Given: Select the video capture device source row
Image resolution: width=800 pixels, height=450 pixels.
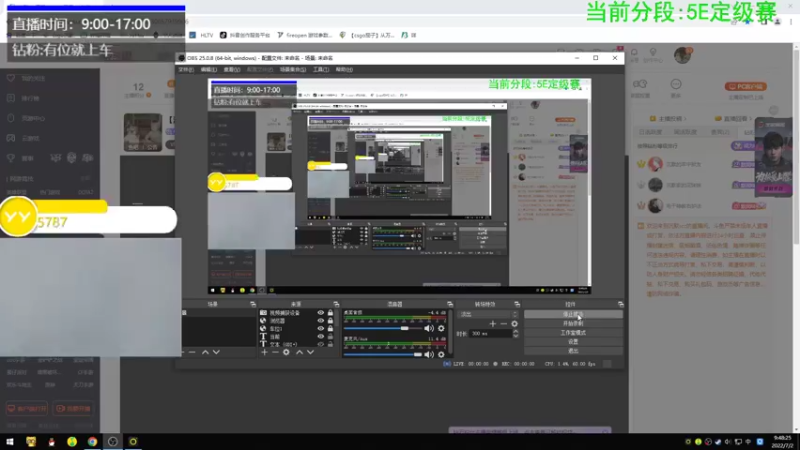Looking at the screenshot, I should [296, 313].
